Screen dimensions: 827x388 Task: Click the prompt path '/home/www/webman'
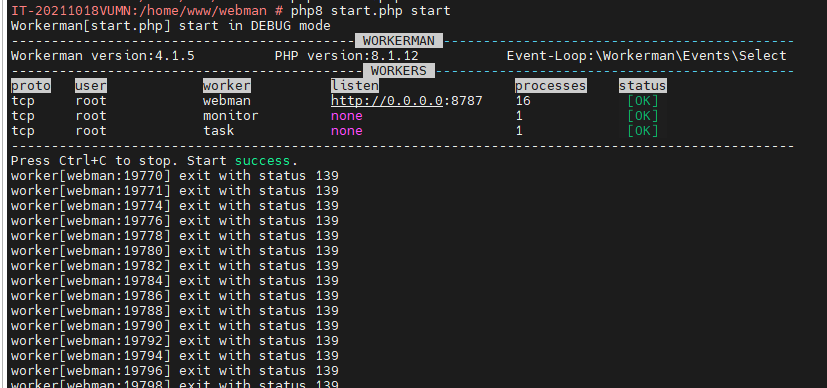203,11
